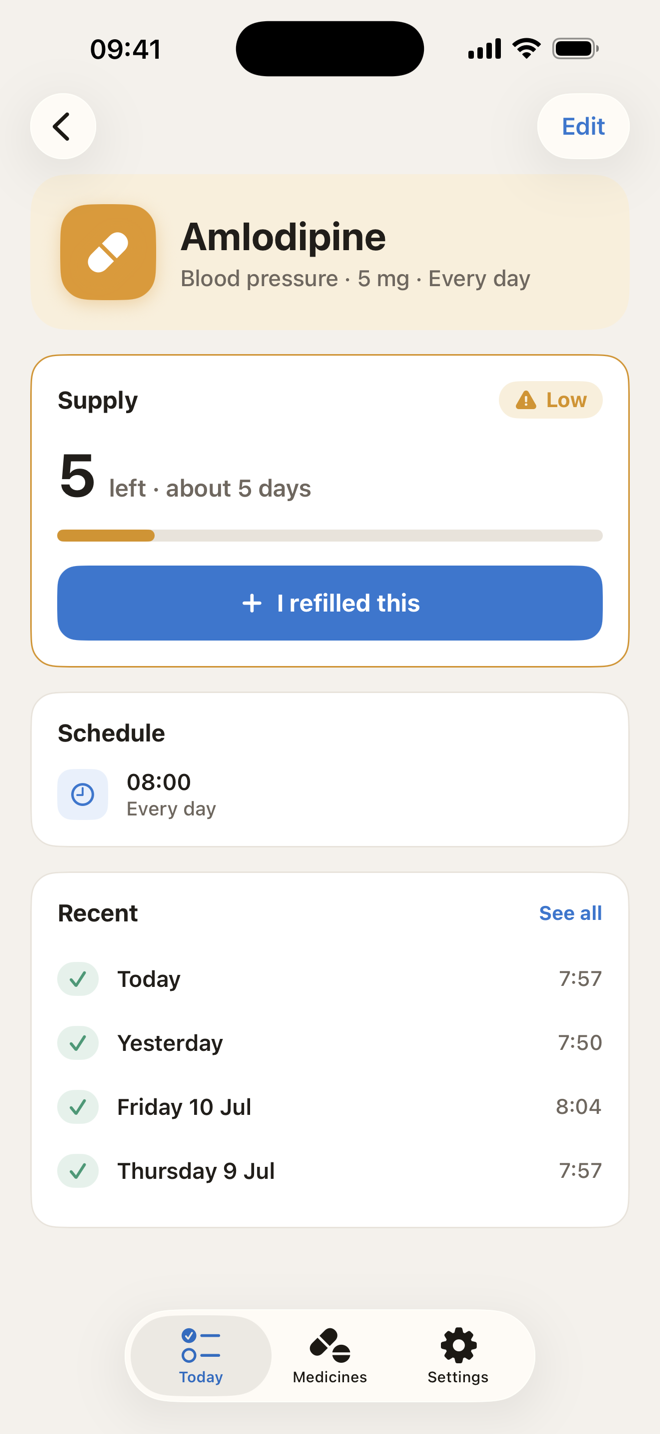Tap the Low warning triangle badge
The width and height of the screenshot is (660, 1434).
(x=551, y=400)
